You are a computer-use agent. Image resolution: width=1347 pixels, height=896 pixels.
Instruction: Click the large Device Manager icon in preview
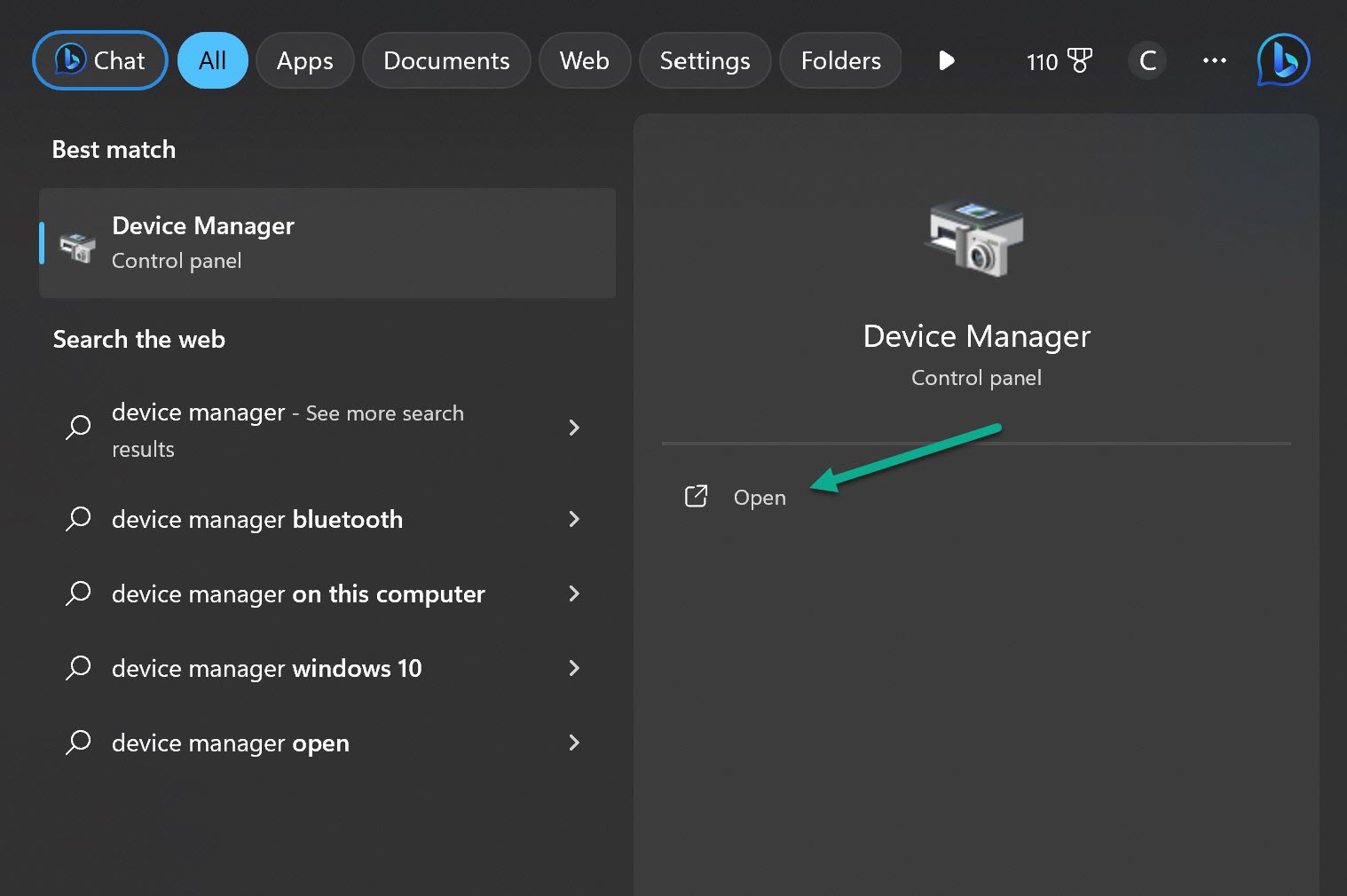[x=975, y=237]
